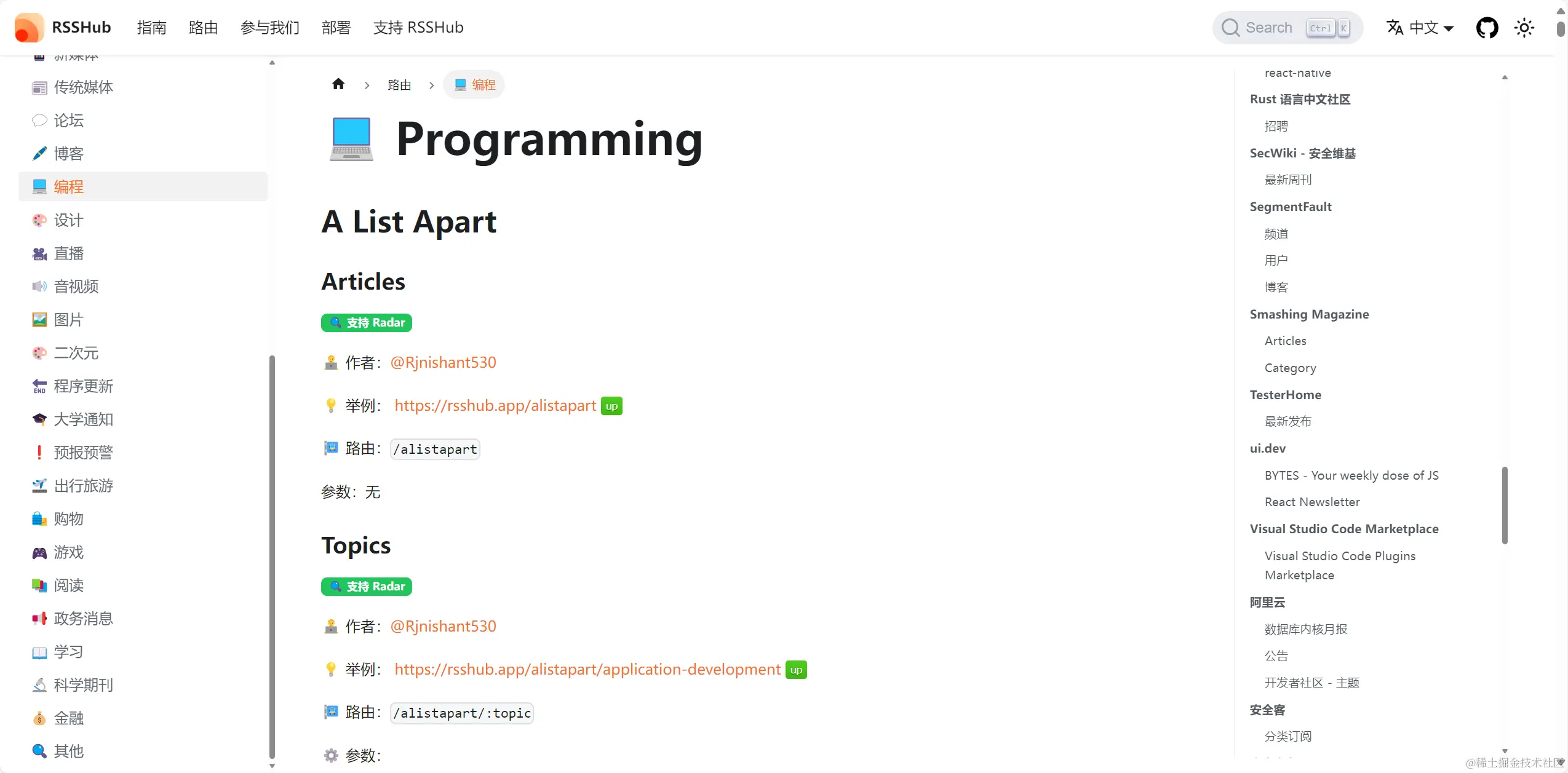Click the RSSHub logo icon
Viewport: 1568px width, 773px height.
[x=29, y=28]
